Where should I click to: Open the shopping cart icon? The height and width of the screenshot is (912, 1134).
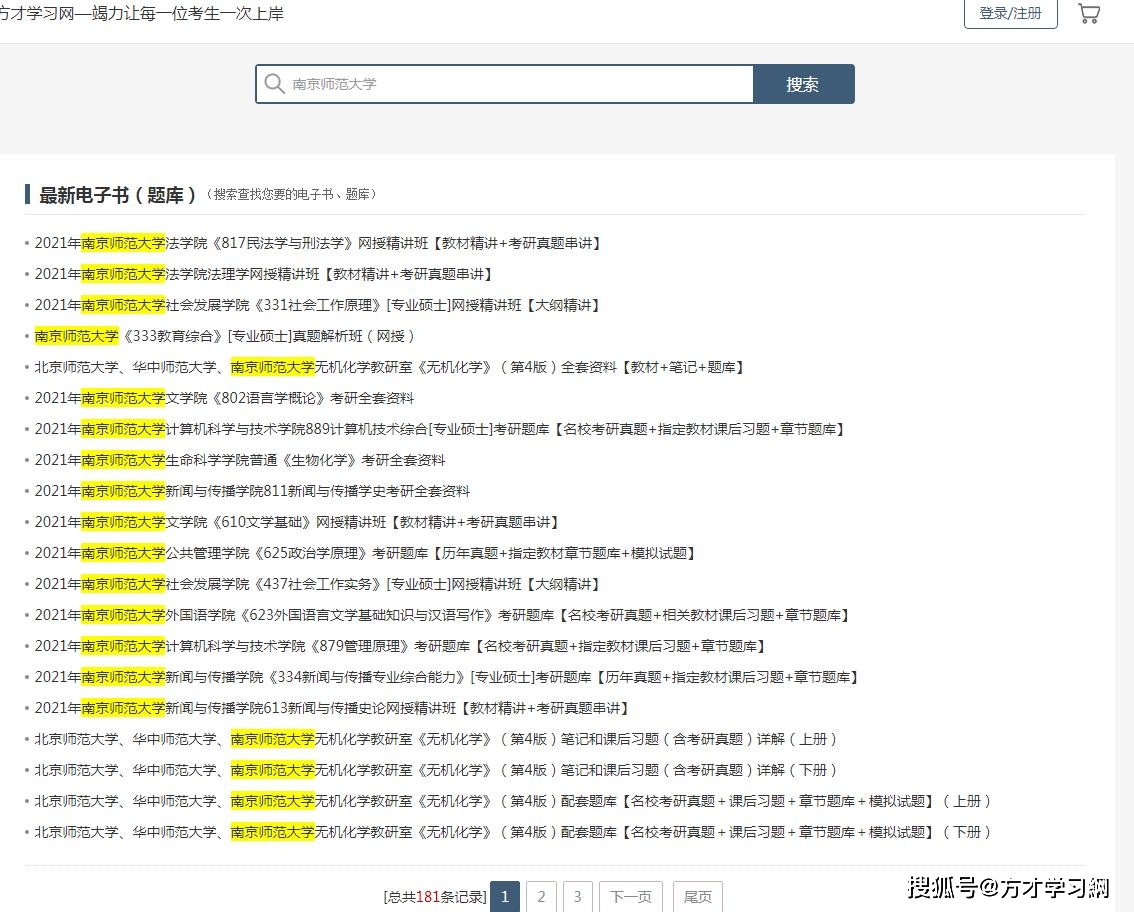click(x=1089, y=13)
